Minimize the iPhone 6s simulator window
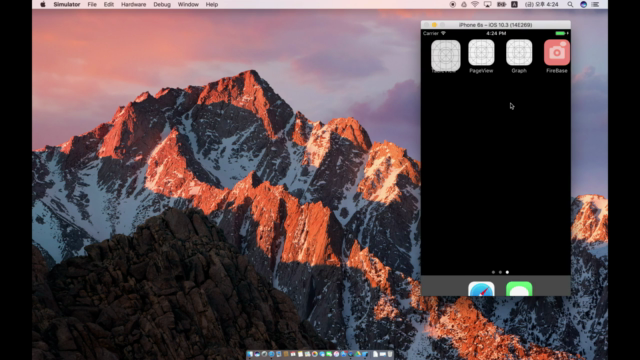 (x=434, y=25)
